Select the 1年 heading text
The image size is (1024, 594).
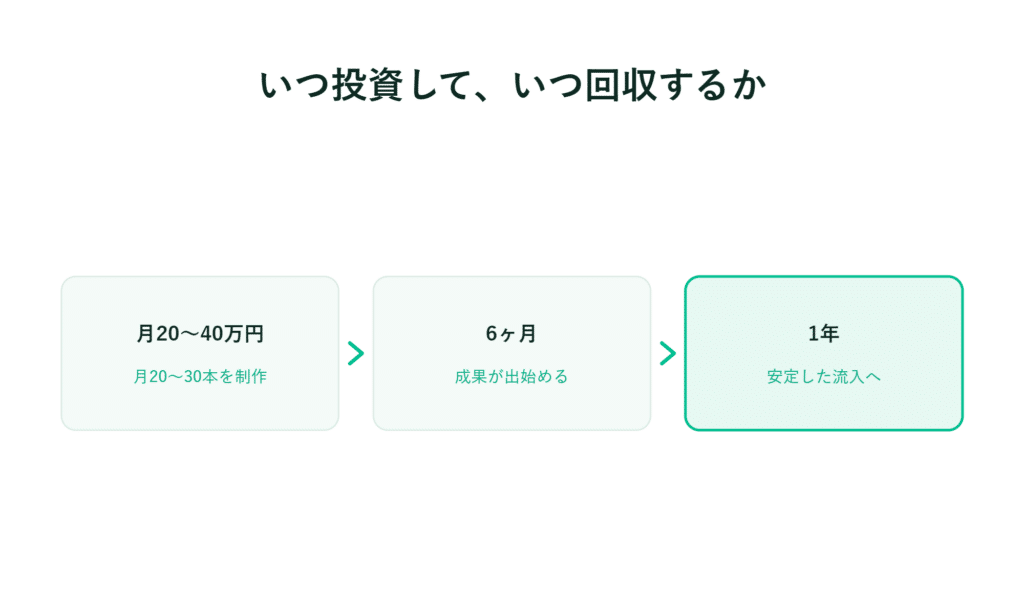(824, 334)
